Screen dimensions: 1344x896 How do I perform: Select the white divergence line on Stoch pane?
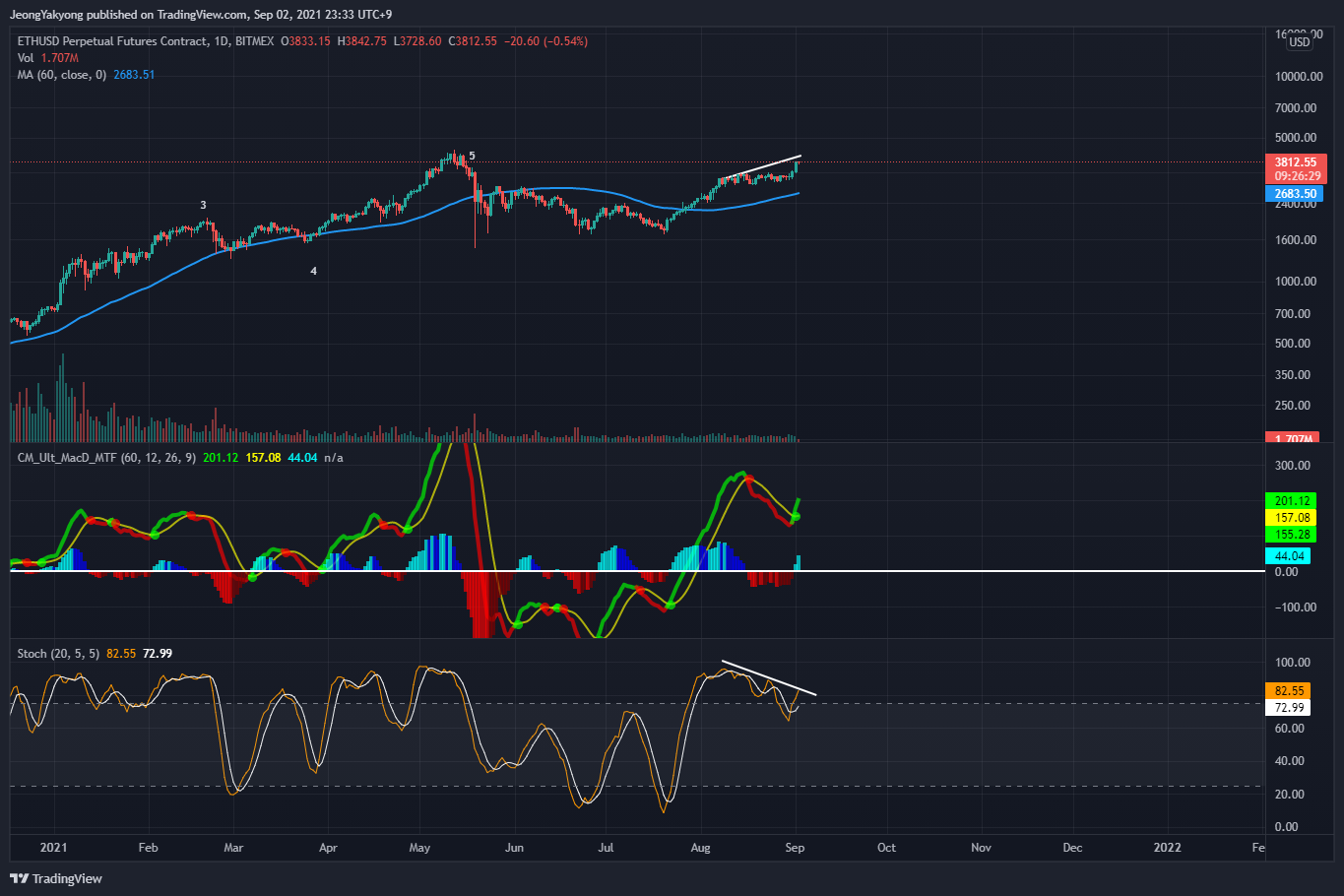pyautogui.click(x=768, y=677)
